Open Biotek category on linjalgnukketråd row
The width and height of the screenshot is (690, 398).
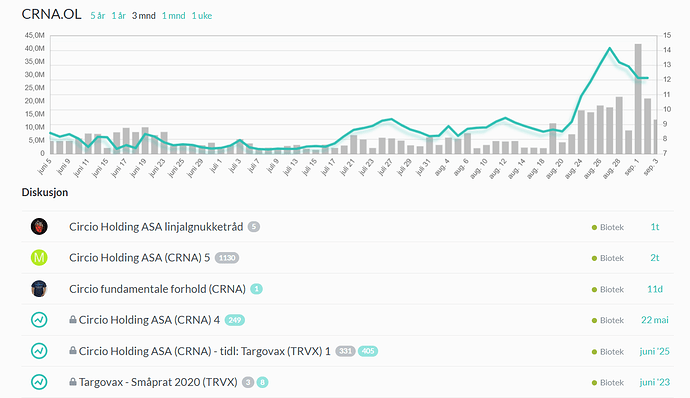[x=608, y=227]
